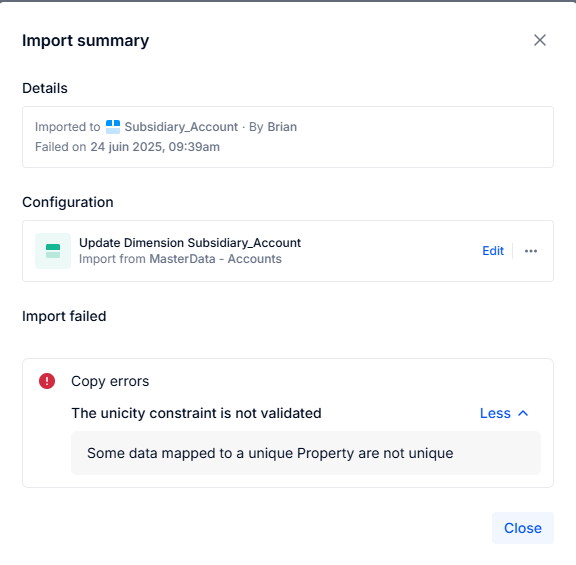Close the Import summary dialog with X
This screenshot has height=565, width=576.
click(x=540, y=40)
